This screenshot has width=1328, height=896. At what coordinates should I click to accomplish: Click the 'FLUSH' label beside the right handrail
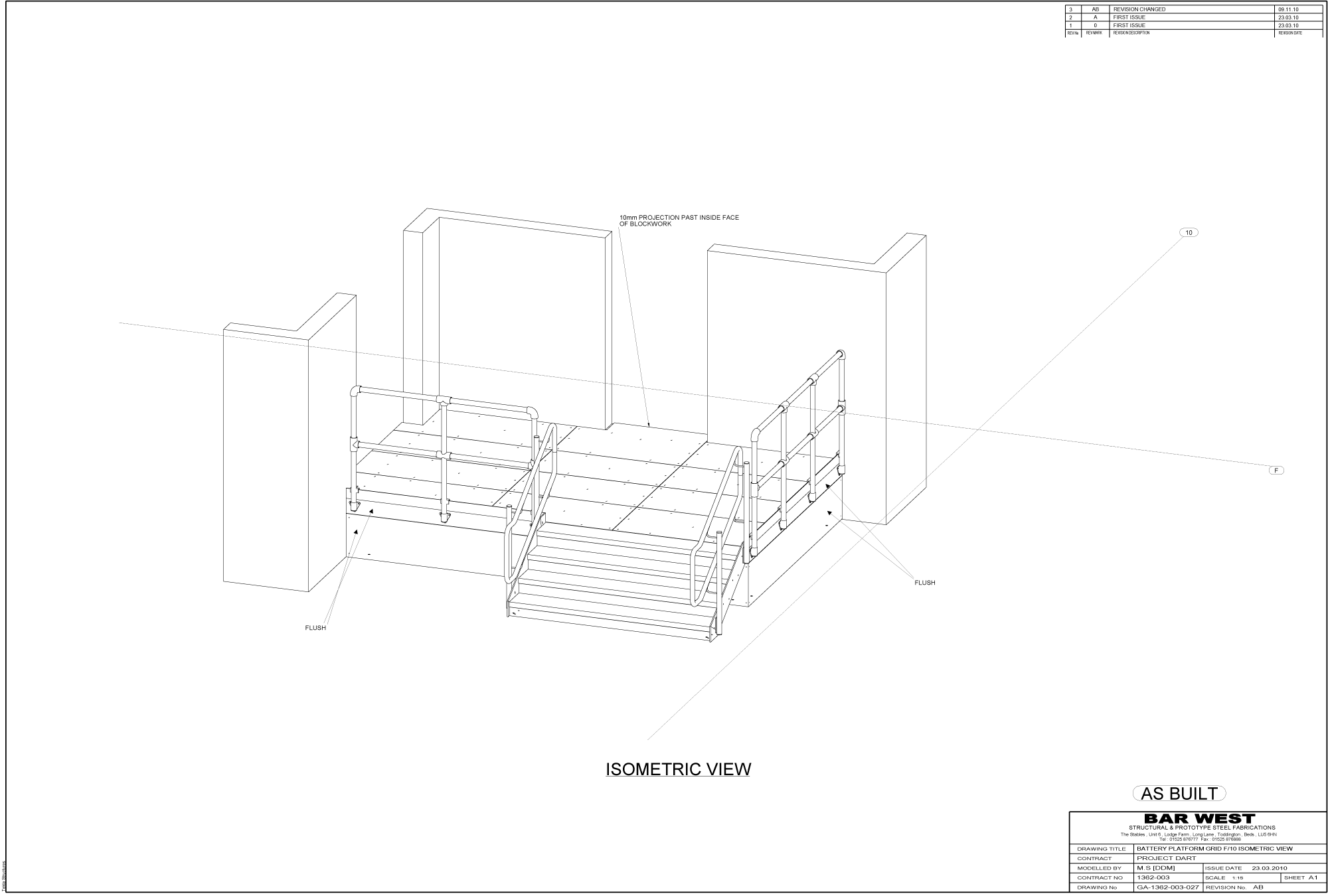(925, 583)
